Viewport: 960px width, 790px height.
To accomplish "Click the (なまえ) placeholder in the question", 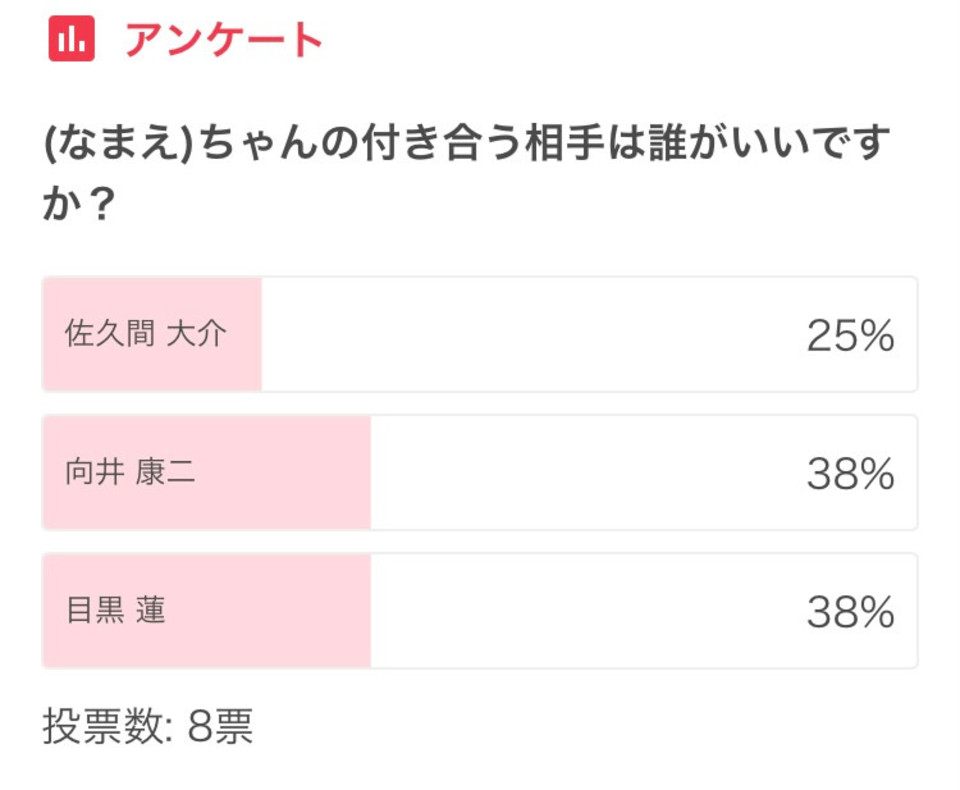I will 119,143.
